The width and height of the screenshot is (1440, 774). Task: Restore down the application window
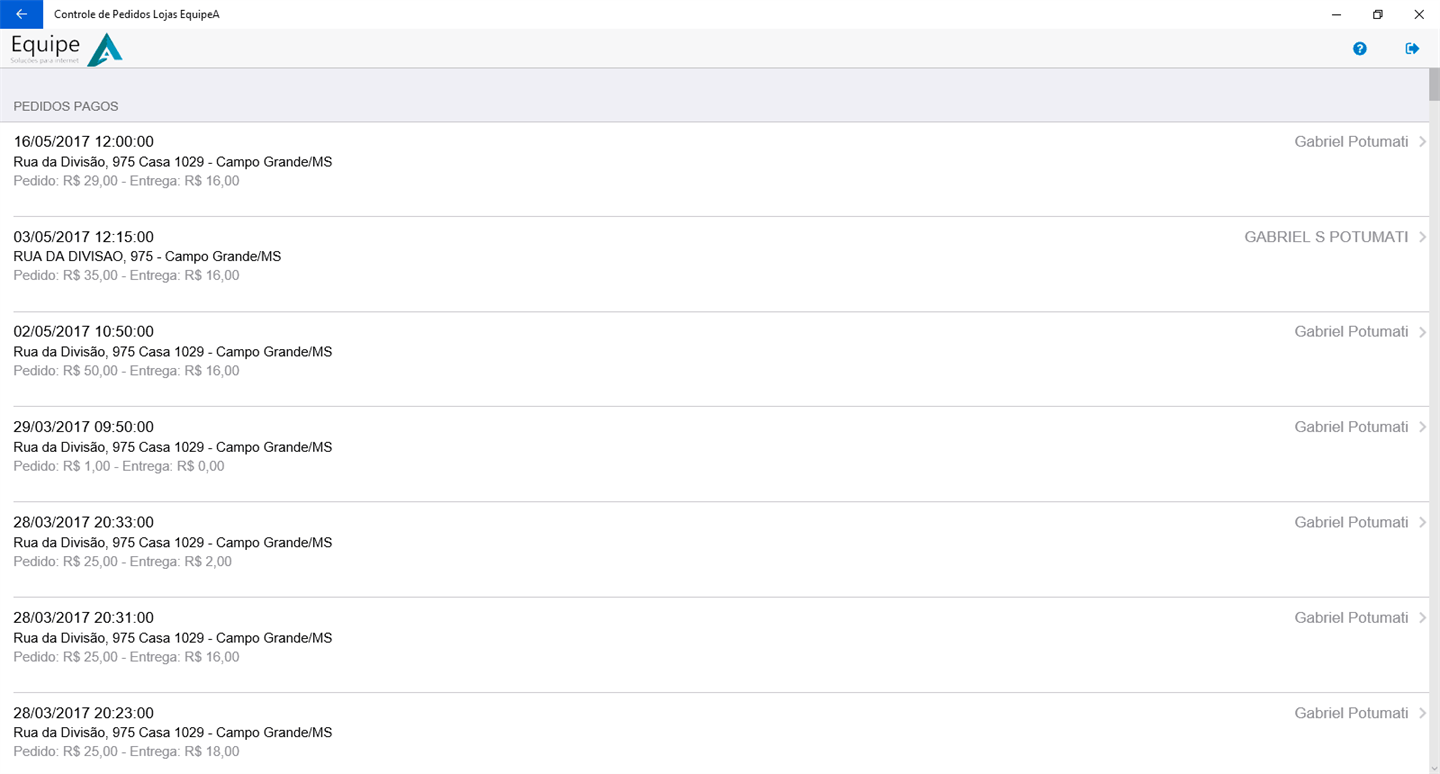1377,14
